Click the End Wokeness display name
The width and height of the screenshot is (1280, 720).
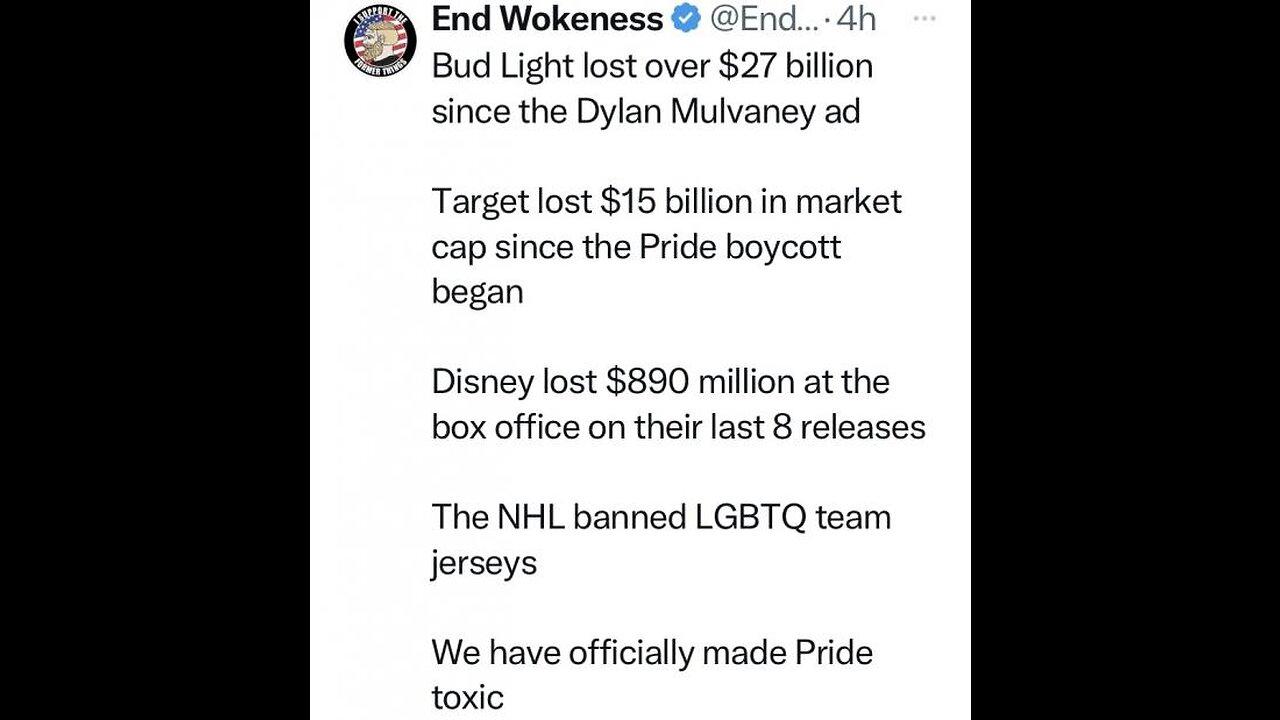click(547, 18)
